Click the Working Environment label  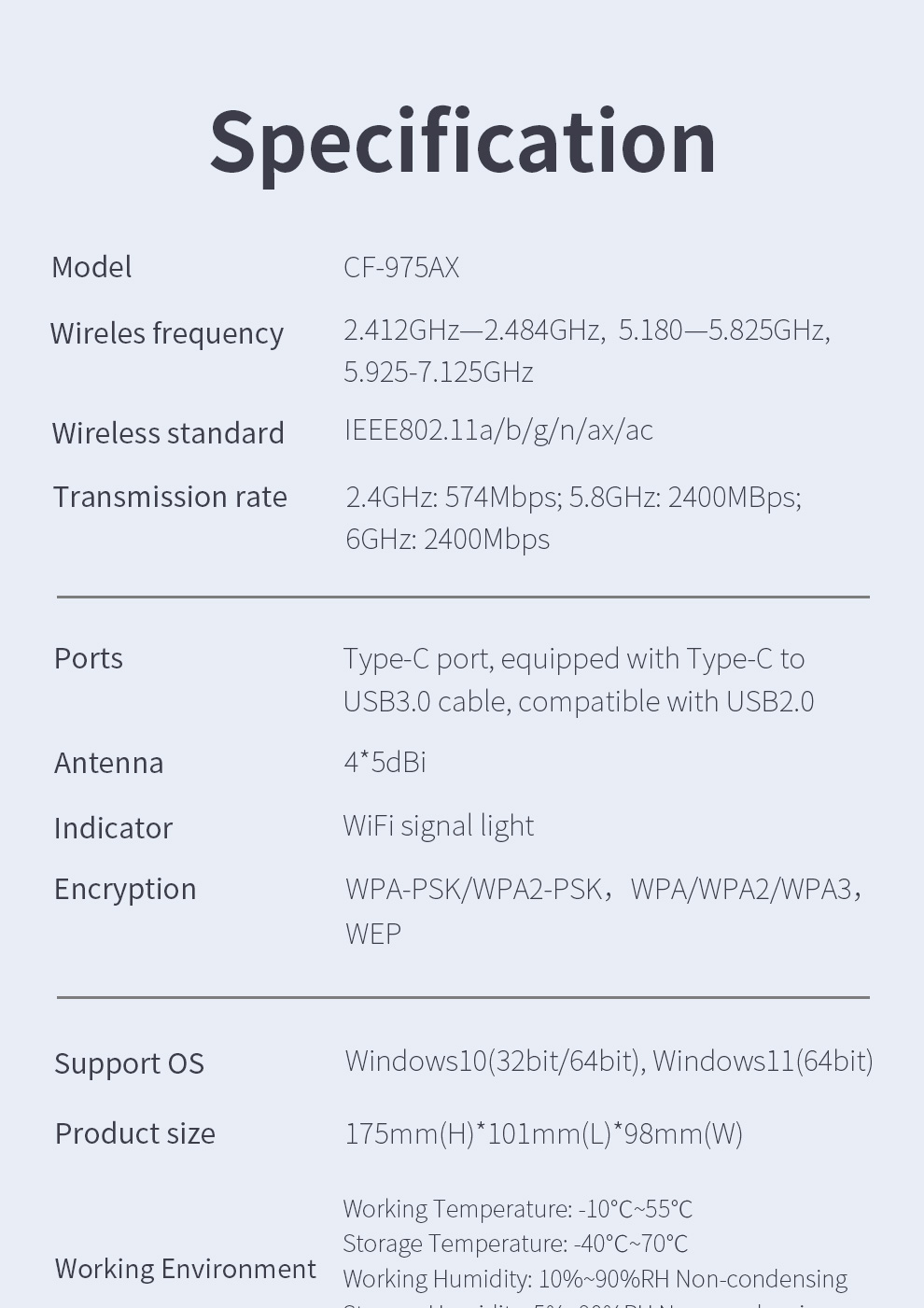pos(185,1269)
